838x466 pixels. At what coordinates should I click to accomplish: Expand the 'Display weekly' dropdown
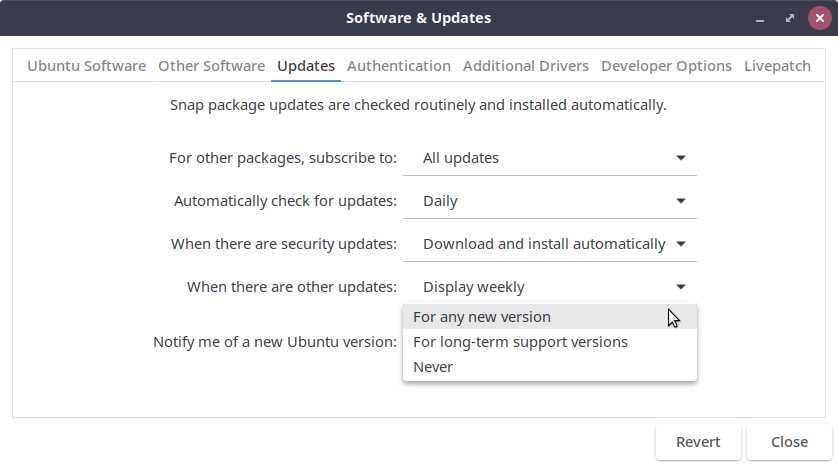549,287
